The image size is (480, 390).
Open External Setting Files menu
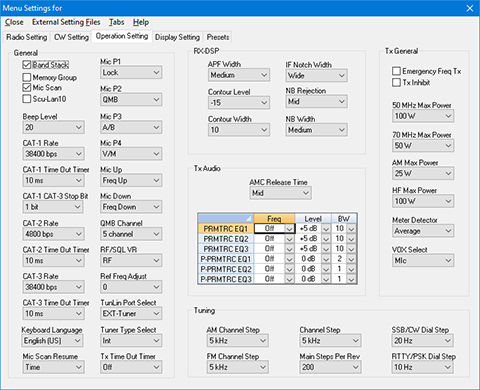[x=66, y=22]
